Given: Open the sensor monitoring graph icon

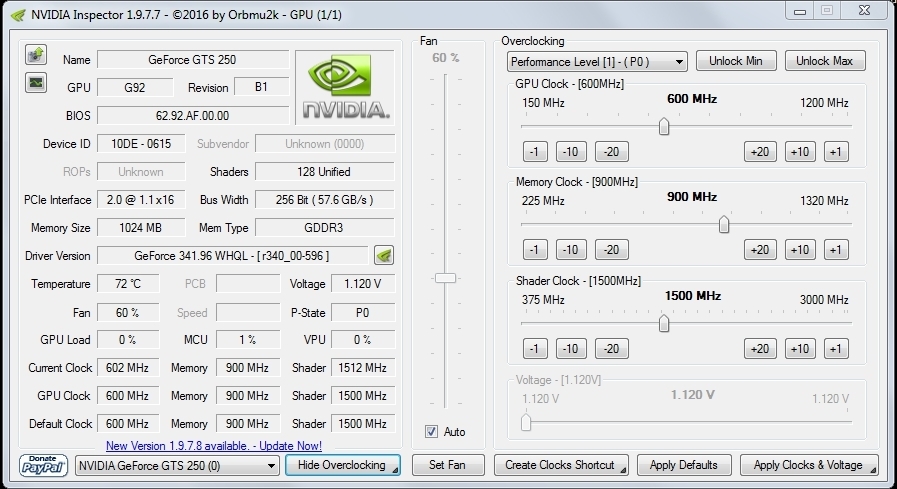Looking at the screenshot, I should click(x=36, y=82).
